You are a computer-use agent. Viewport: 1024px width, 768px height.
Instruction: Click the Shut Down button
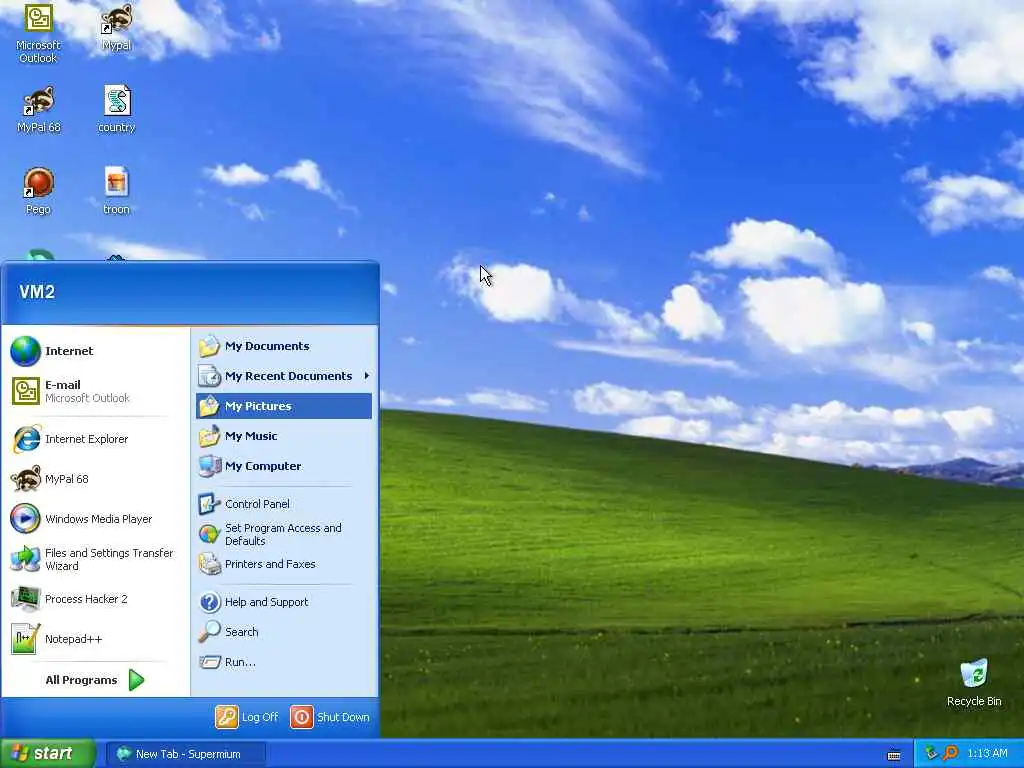pyautogui.click(x=330, y=717)
